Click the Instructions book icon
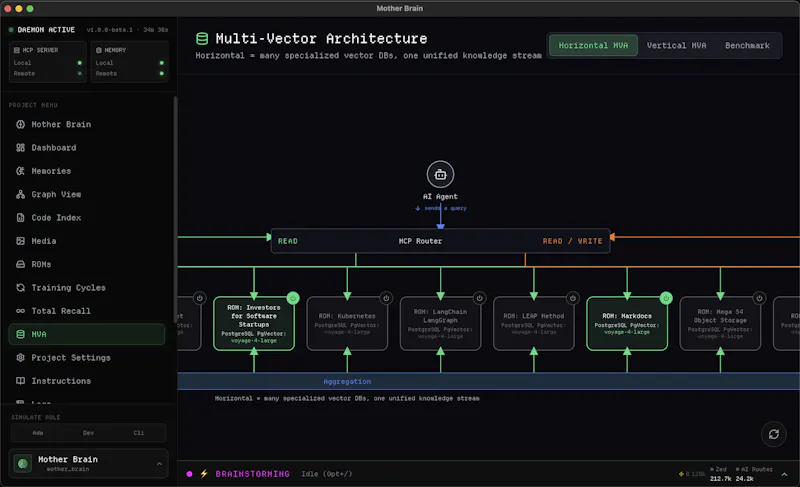 pyautogui.click(x=20, y=381)
